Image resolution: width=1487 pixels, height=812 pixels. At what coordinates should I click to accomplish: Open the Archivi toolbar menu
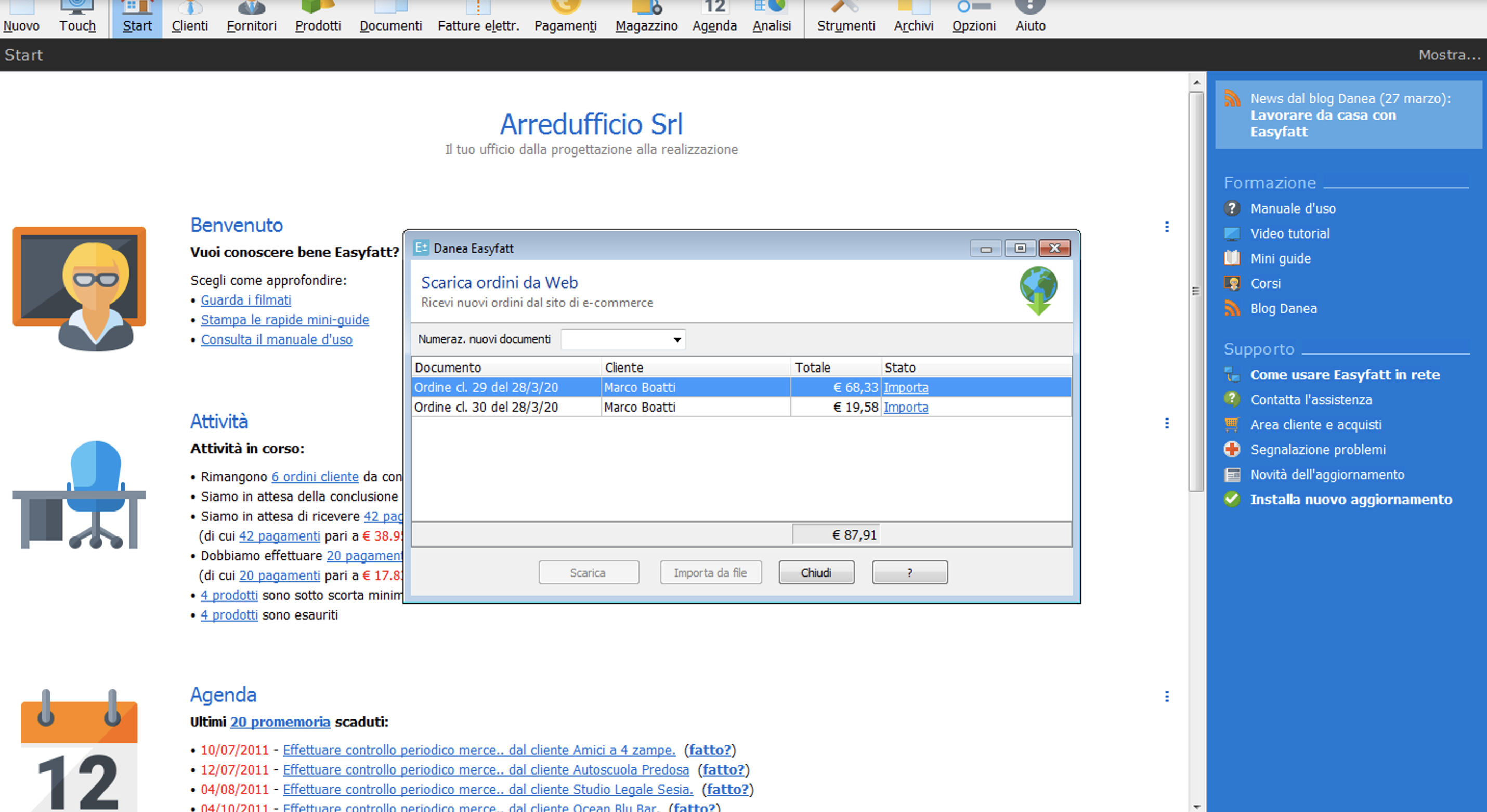[x=913, y=19]
